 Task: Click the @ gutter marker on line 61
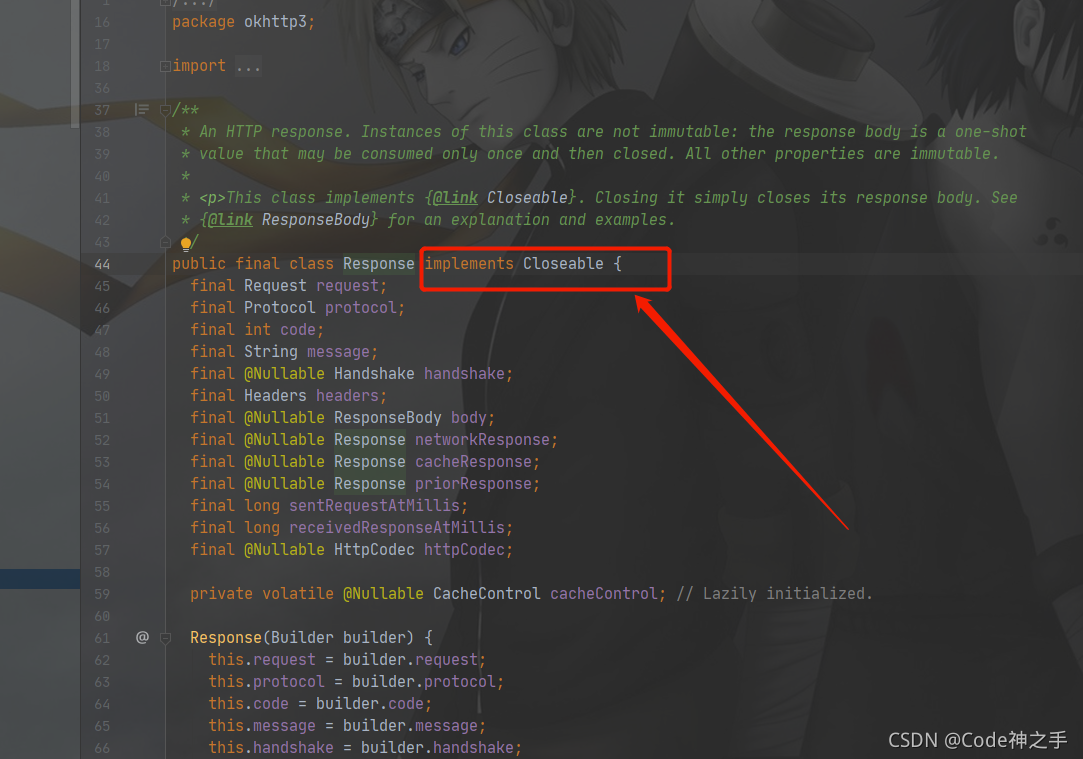point(142,637)
